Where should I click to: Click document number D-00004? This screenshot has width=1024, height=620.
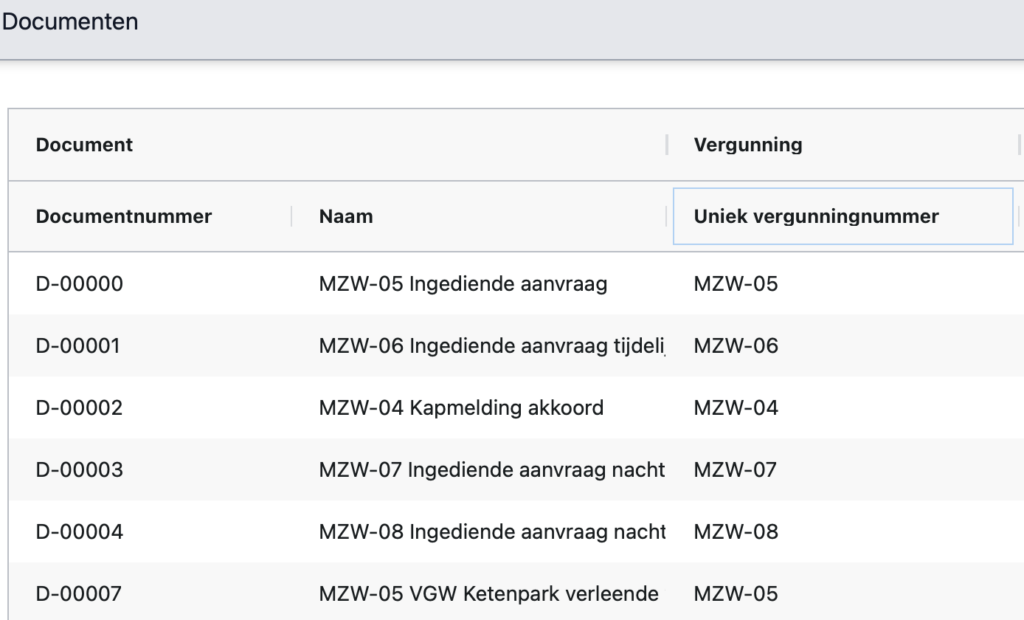coord(79,532)
